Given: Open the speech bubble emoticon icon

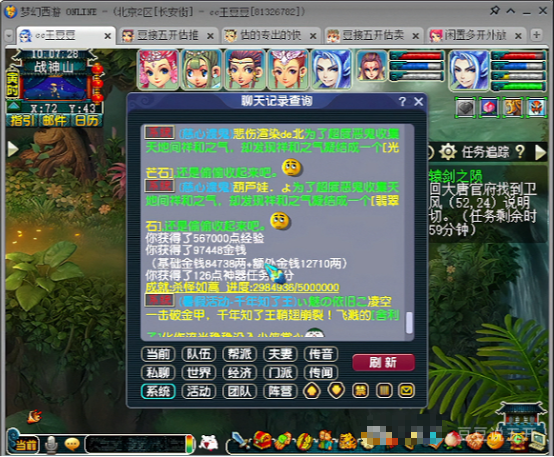Looking at the screenshot, I should [72, 444].
